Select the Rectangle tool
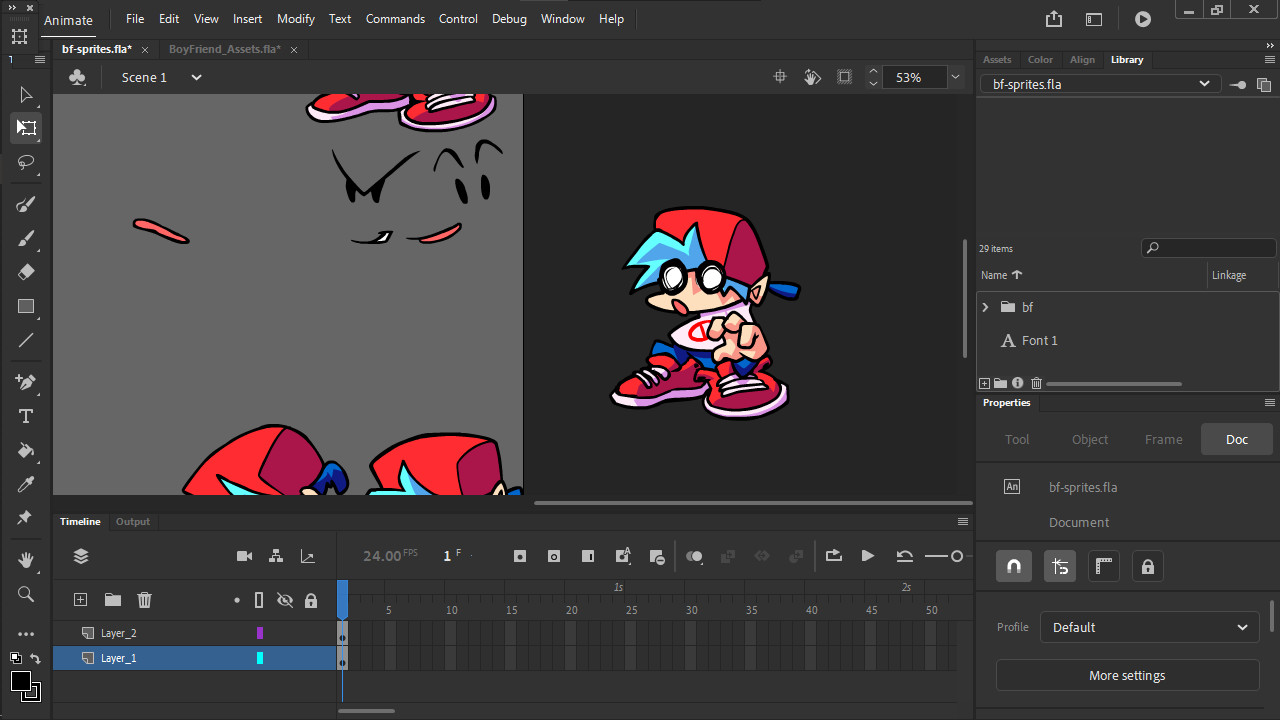 26,307
